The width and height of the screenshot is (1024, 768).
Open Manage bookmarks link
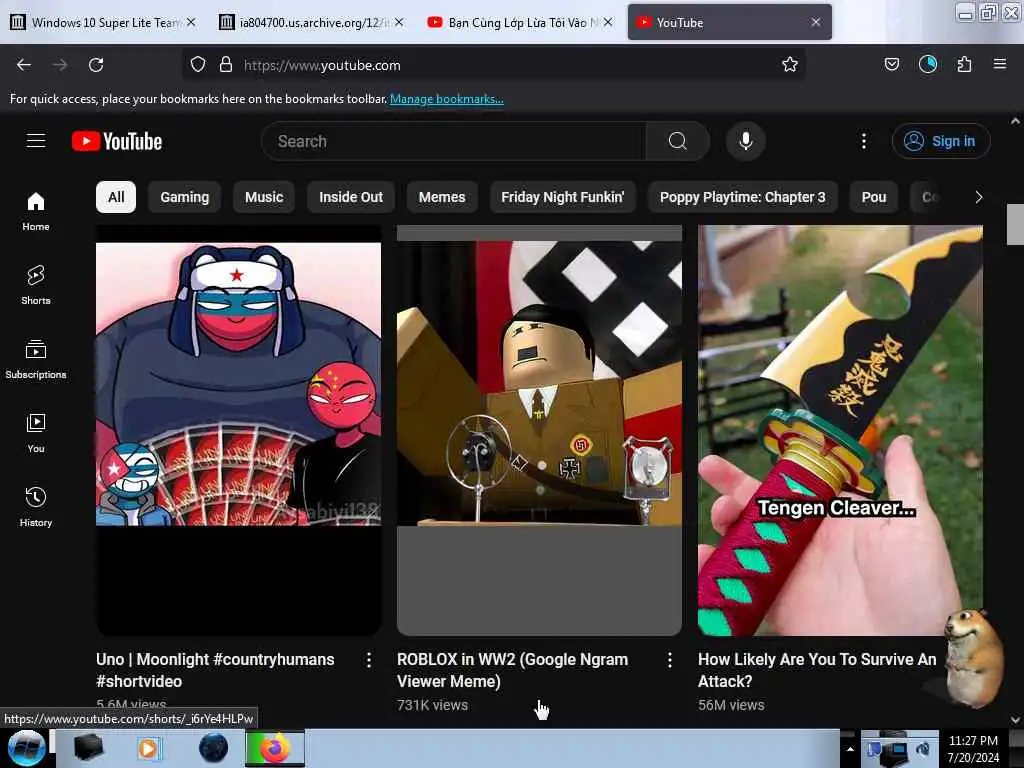[x=447, y=99]
